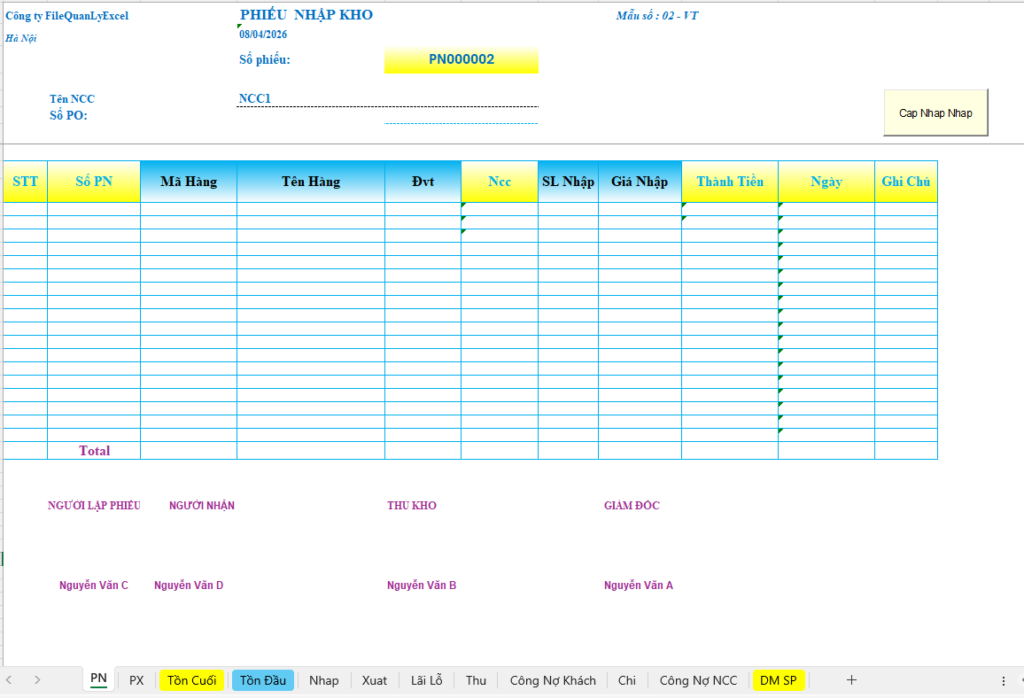
Task: Switch to the Lãi Lỗ sheet
Action: [x=427, y=680]
